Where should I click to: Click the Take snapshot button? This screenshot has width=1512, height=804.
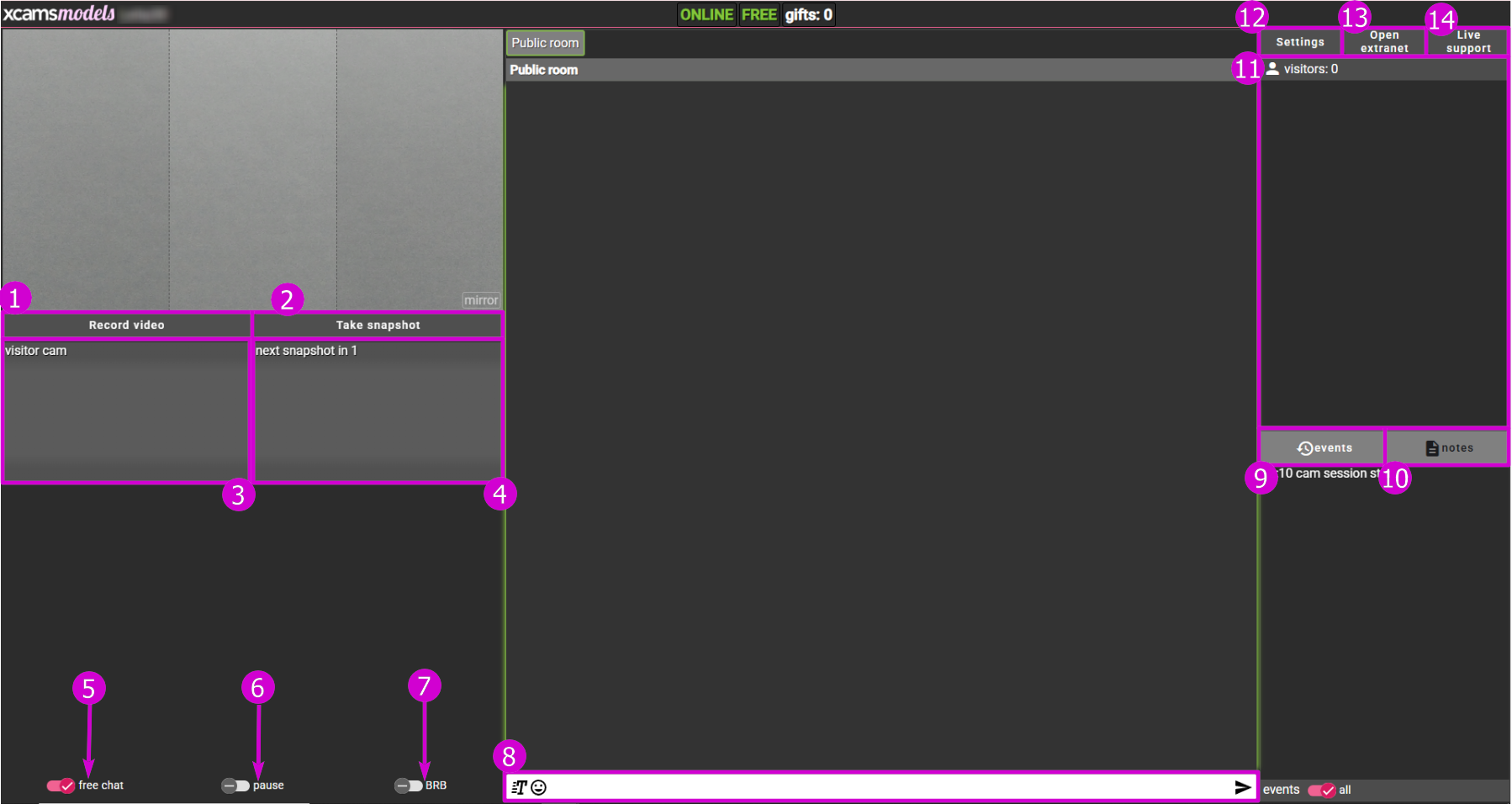(x=378, y=325)
